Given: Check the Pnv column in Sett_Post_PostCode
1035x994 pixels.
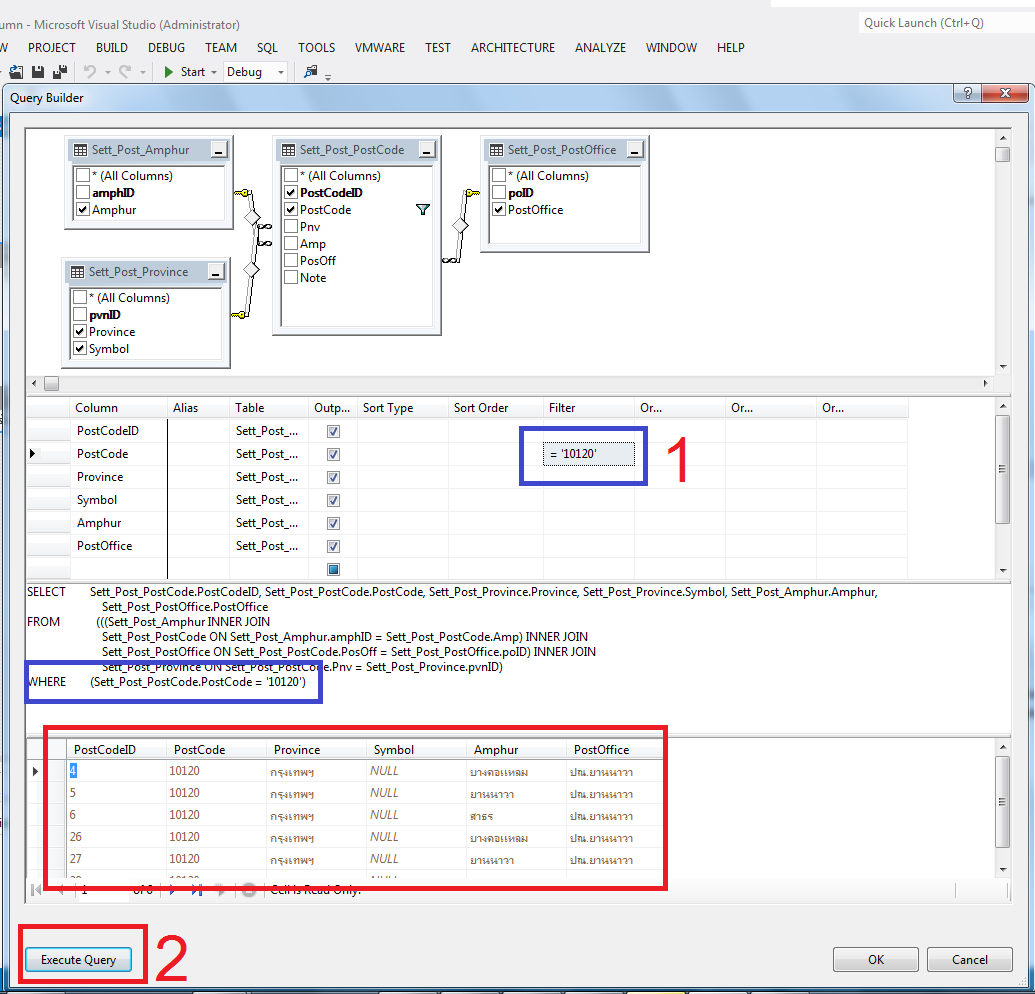Looking at the screenshot, I should (291, 227).
